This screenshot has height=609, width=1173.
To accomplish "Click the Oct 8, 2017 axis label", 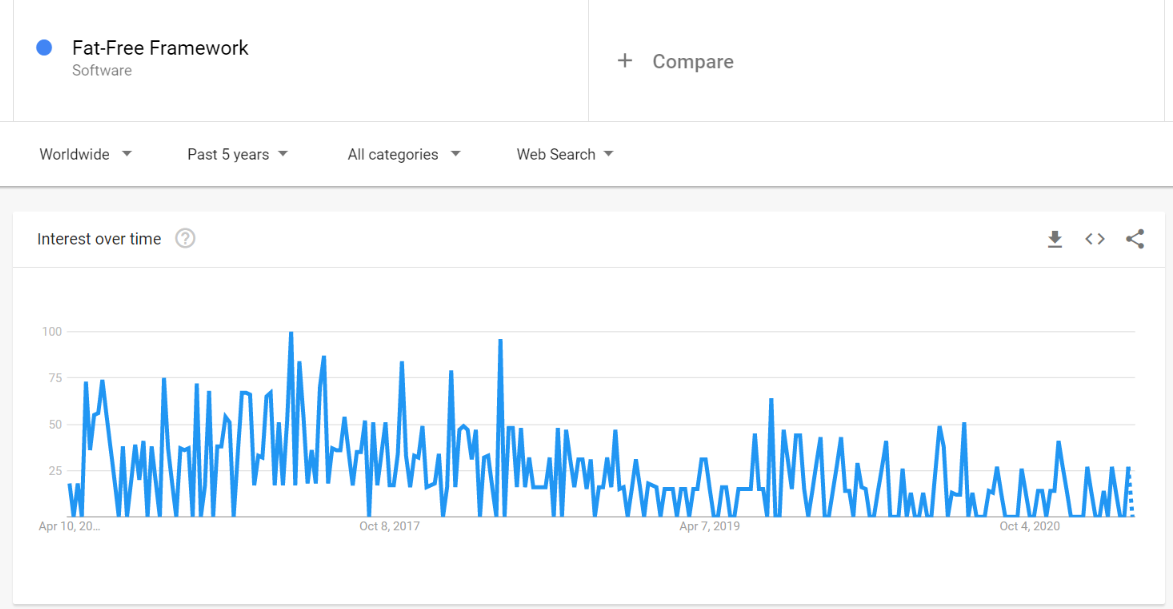I will 388,525.
